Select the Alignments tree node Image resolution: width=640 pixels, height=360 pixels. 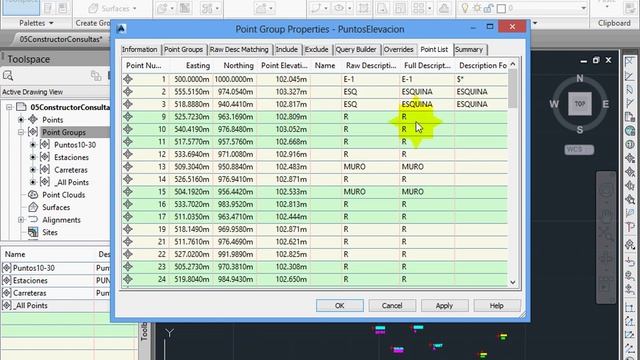click(x=61, y=220)
